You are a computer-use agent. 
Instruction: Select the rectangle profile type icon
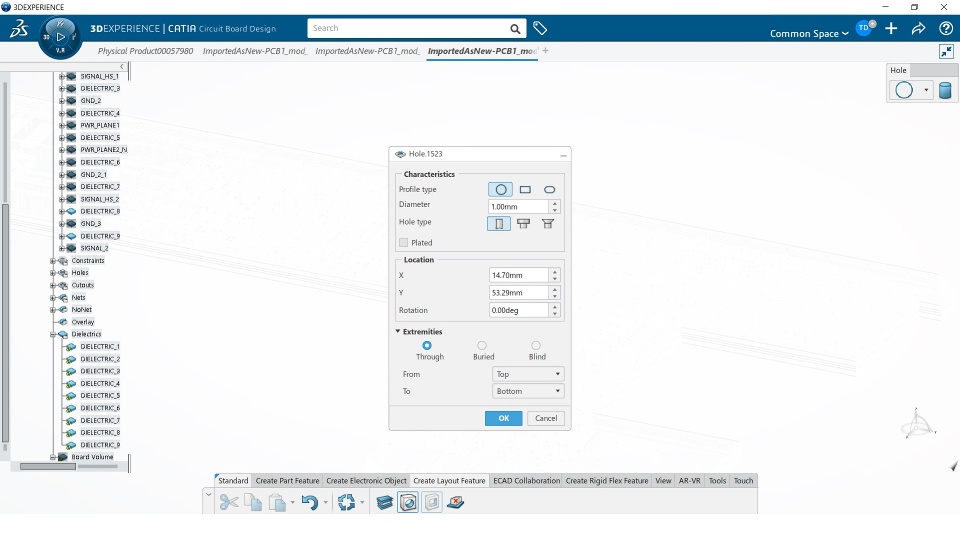coord(525,190)
